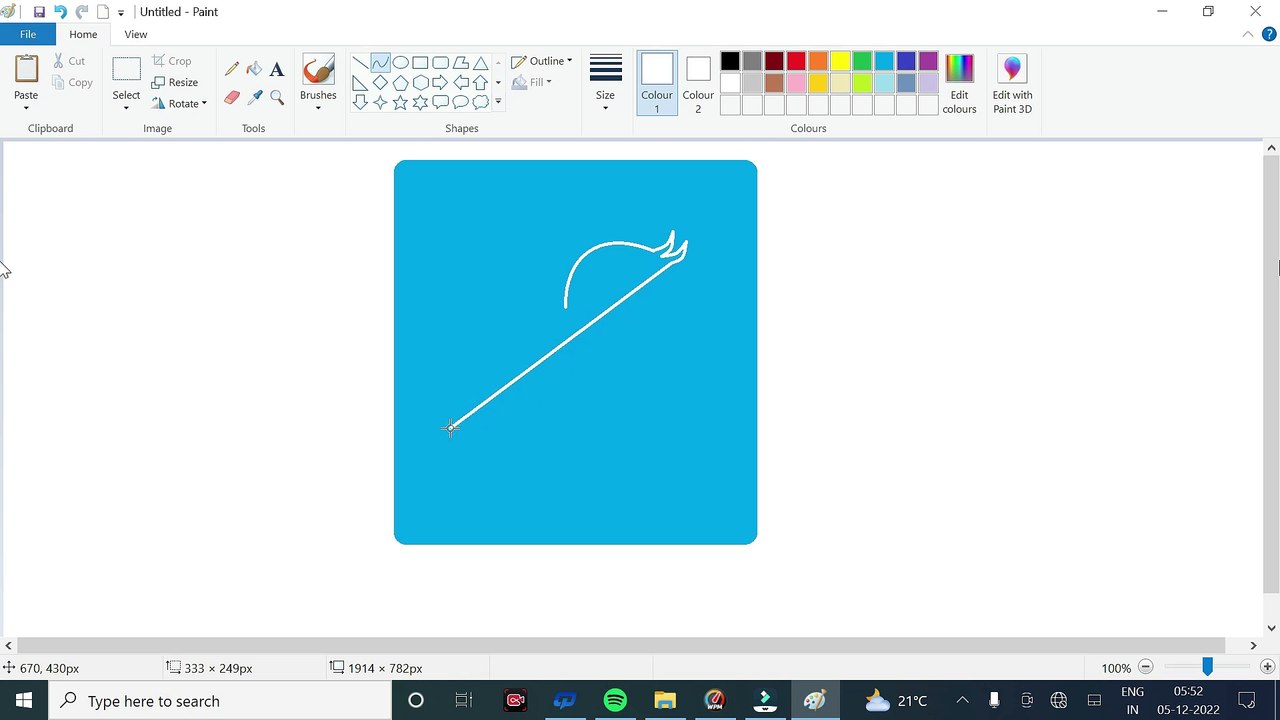This screenshot has width=1280, height=720.
Task: Select the Pencil tool
Action: click(232, 69)
